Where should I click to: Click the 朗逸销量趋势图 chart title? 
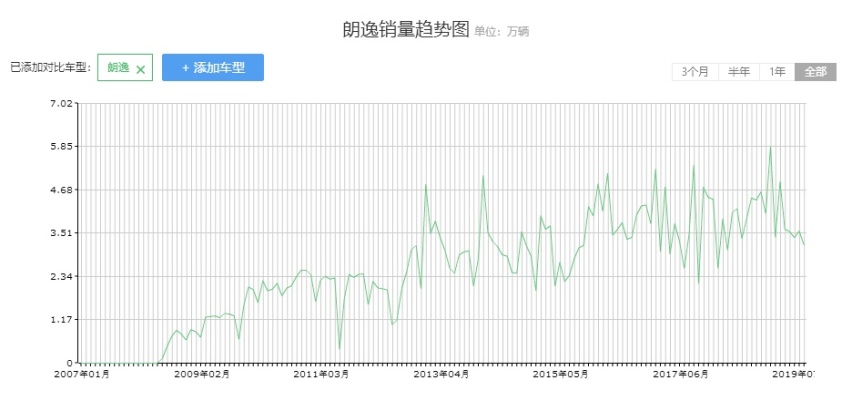[405, 30]
